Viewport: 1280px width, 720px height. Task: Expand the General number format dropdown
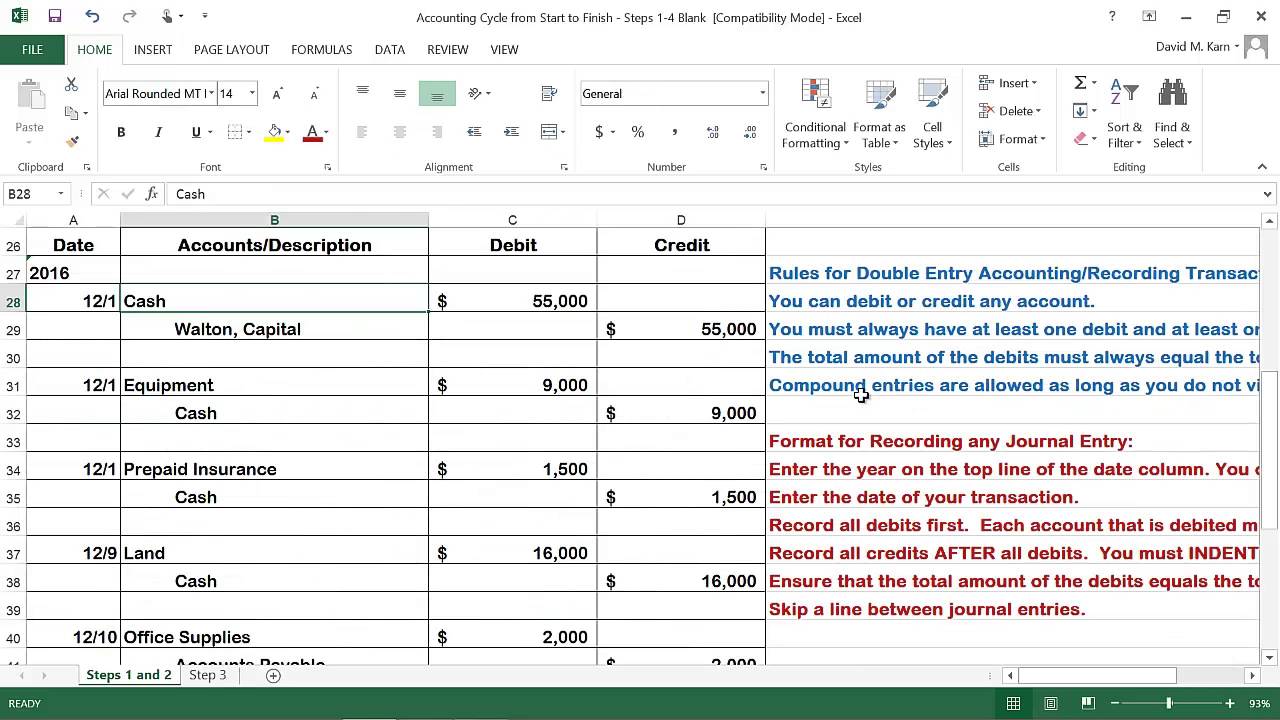click(762, 93)
